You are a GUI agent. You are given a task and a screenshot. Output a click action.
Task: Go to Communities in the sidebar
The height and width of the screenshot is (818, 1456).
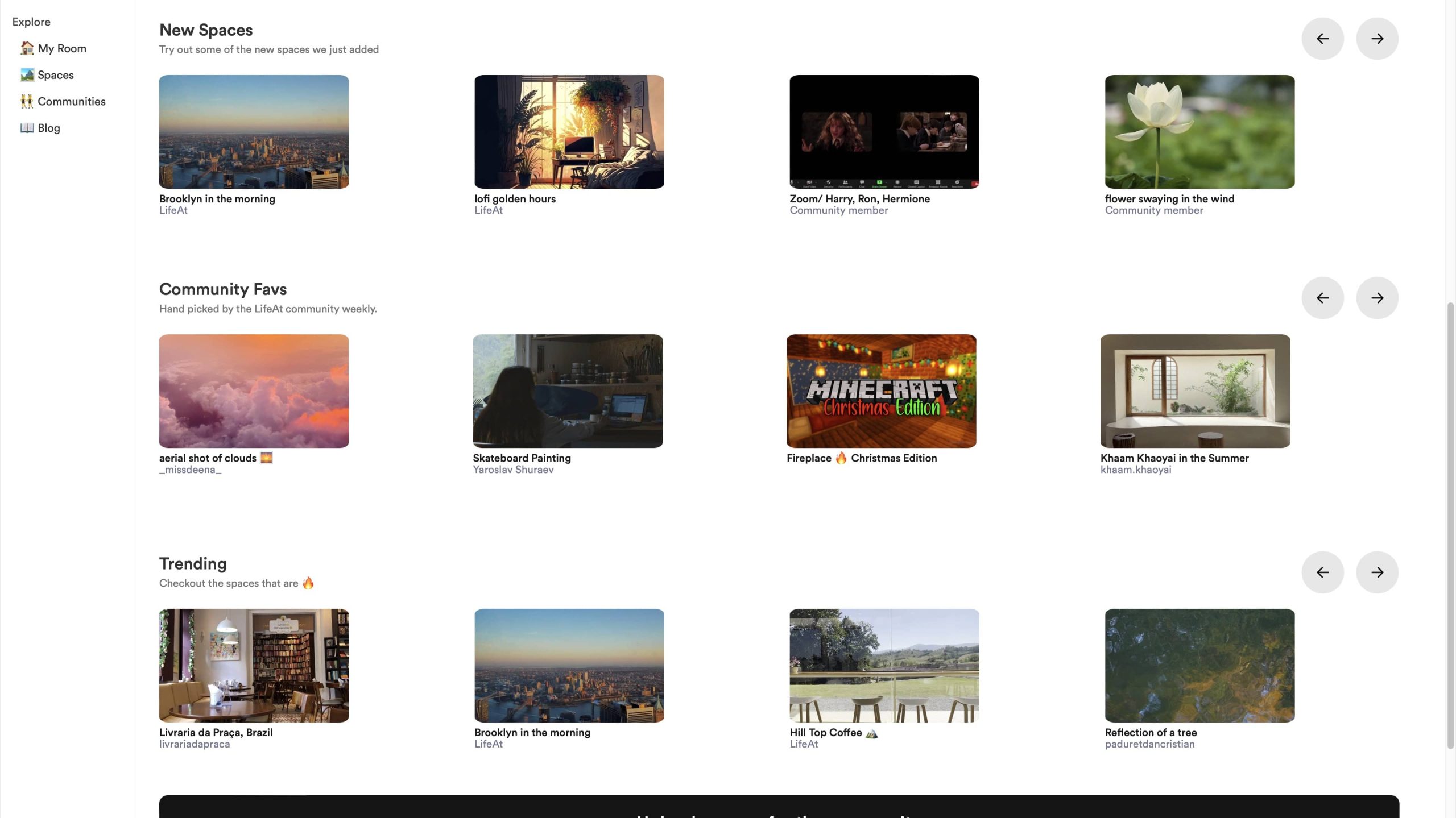71,102
